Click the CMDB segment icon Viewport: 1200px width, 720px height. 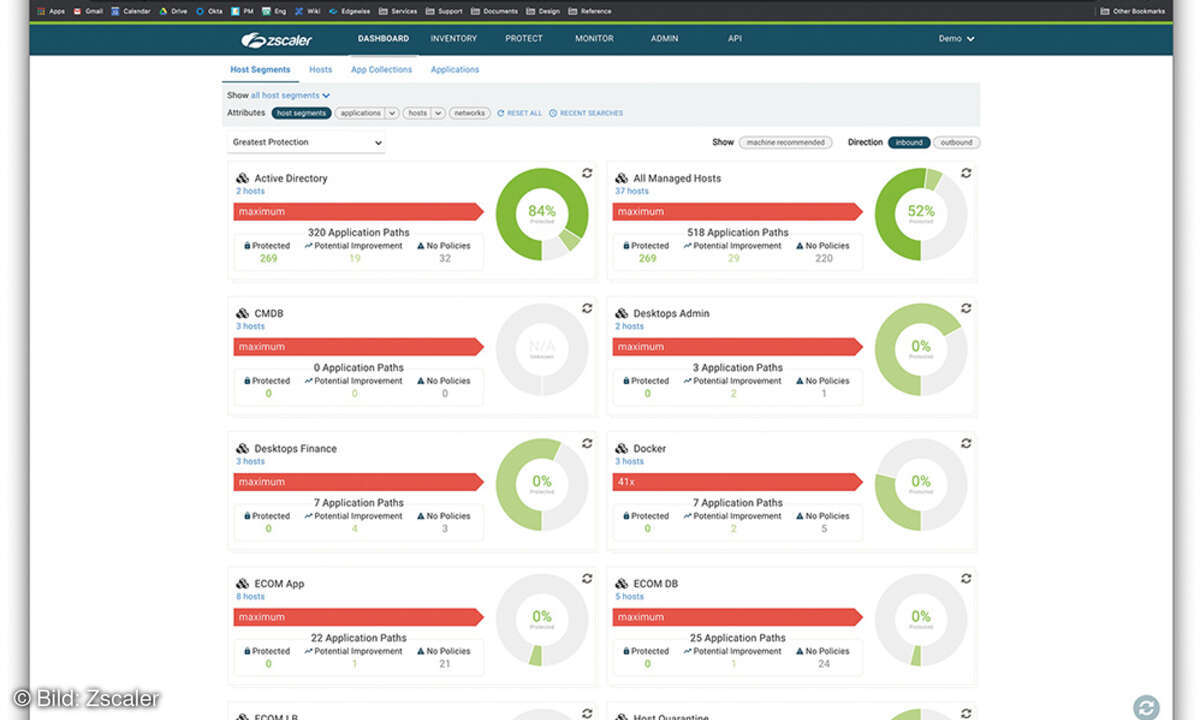click(242, 313)
